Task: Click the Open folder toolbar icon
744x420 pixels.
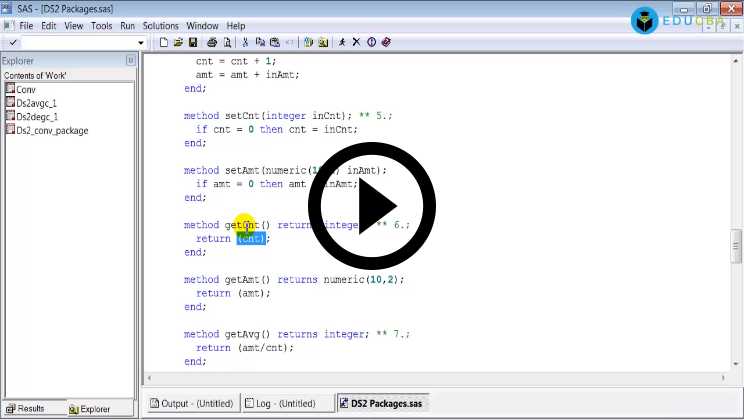Action: pyautogui.click(x=178, y=43)
